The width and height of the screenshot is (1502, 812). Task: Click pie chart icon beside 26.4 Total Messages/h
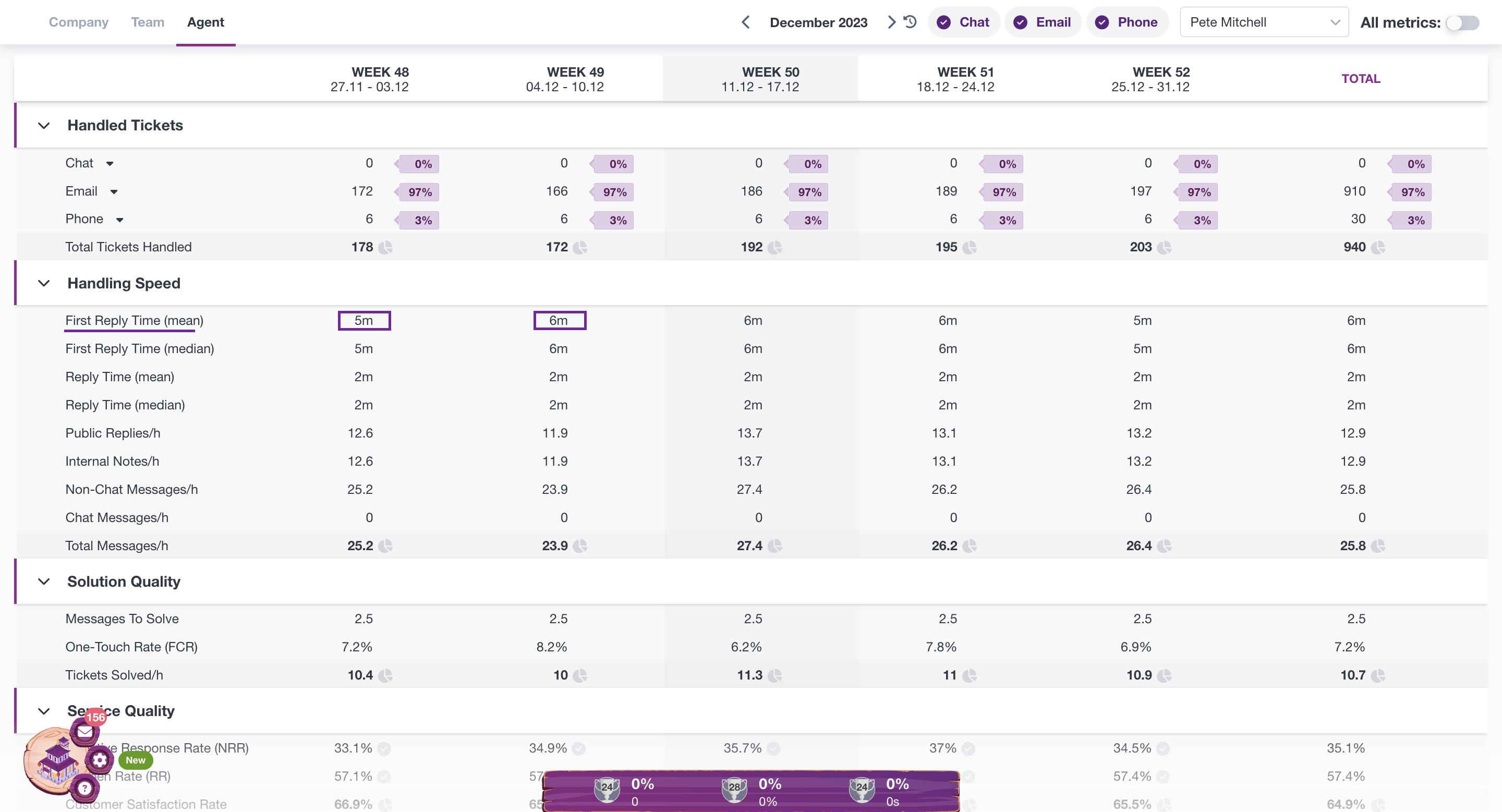[x=1165, y=546]
